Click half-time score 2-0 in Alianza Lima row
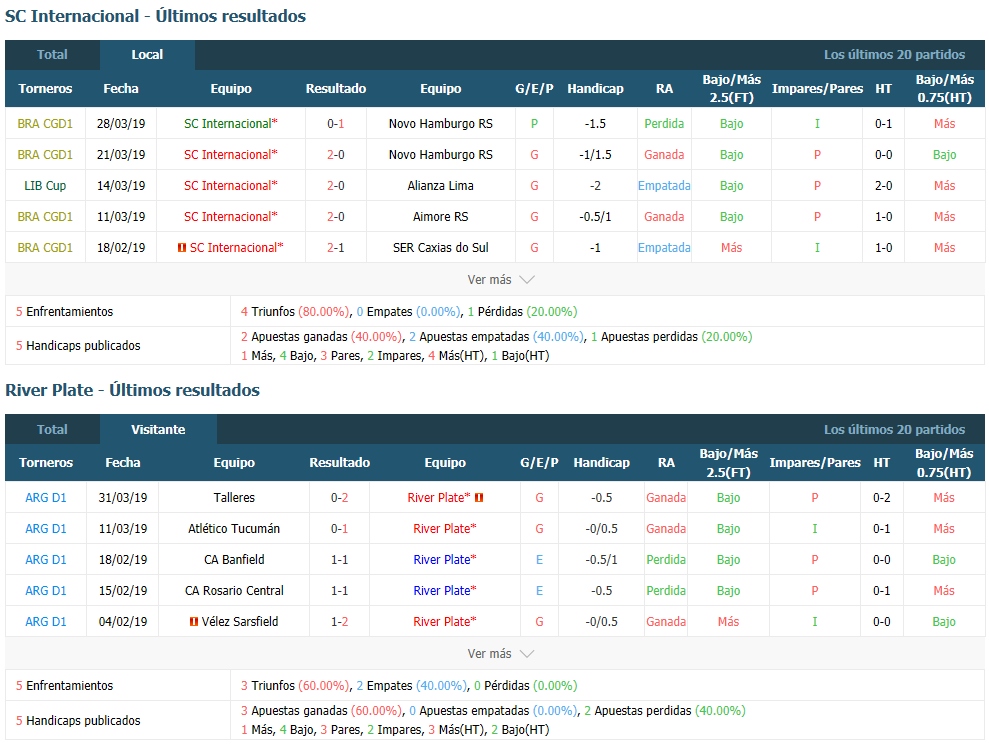The image size is (989, 747). 884,185
